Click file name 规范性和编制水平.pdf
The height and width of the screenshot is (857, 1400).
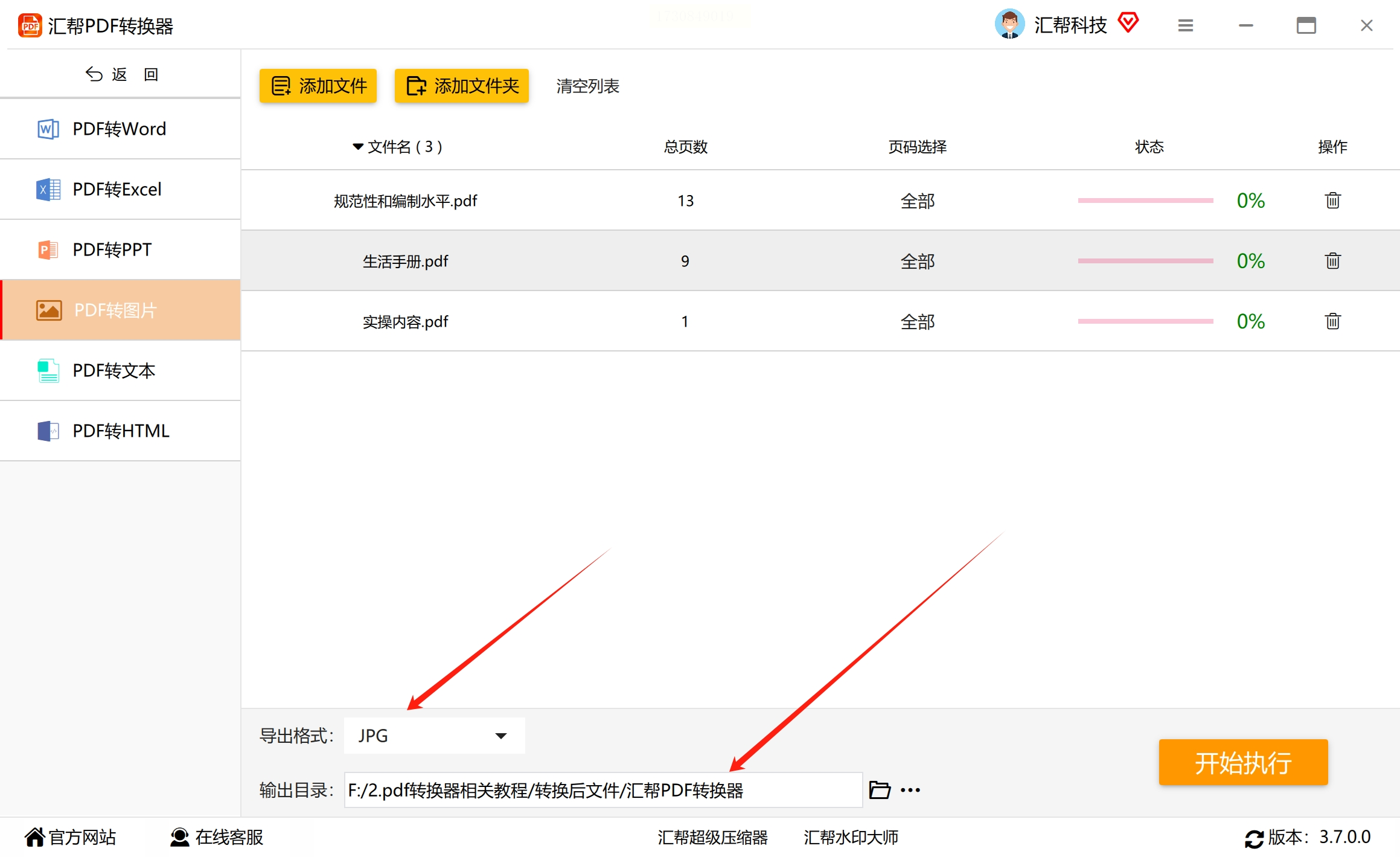(405, 201)
